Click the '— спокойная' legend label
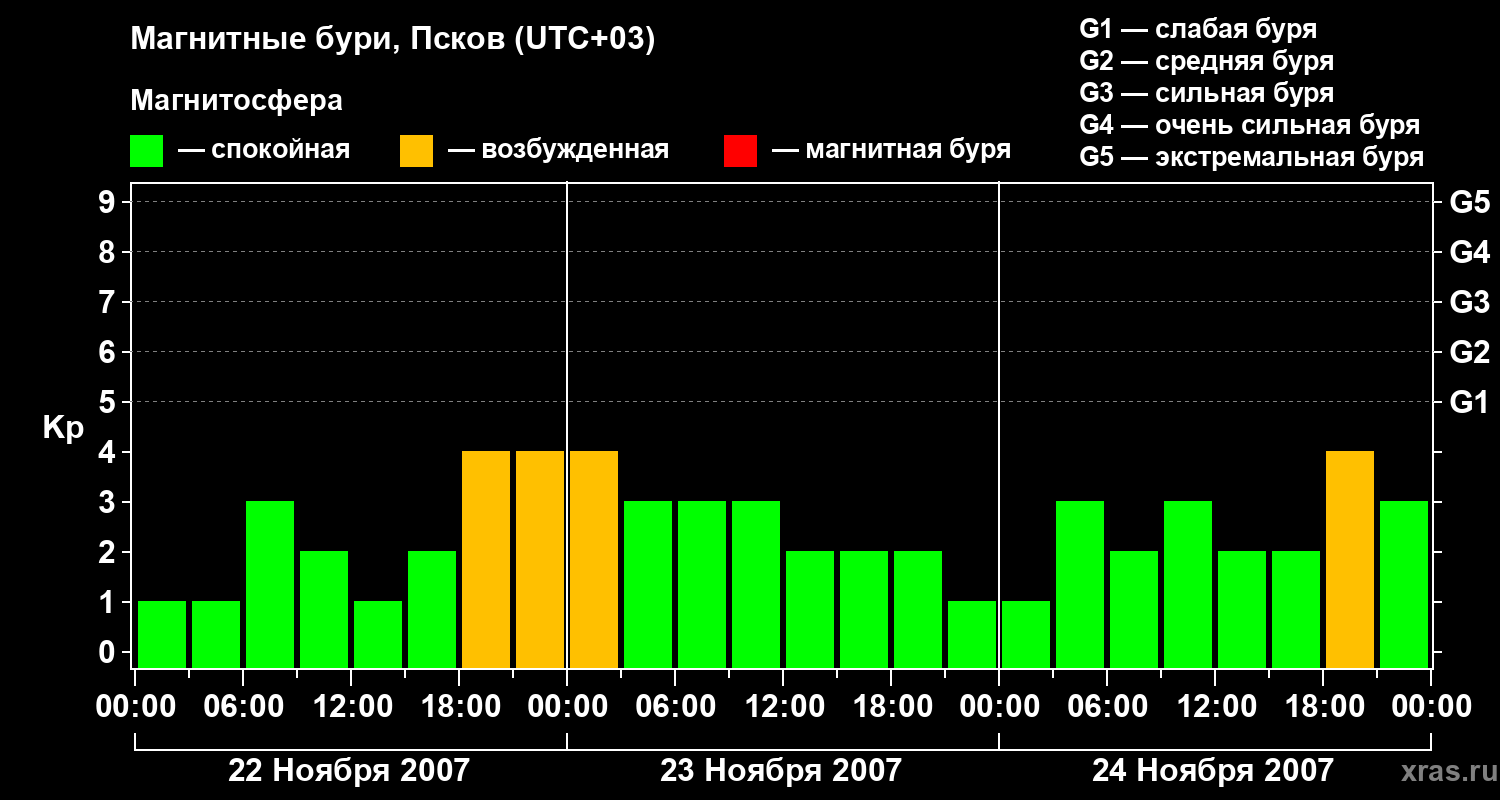The width and height of the screenshot is (1500, 800). point(264,150)
